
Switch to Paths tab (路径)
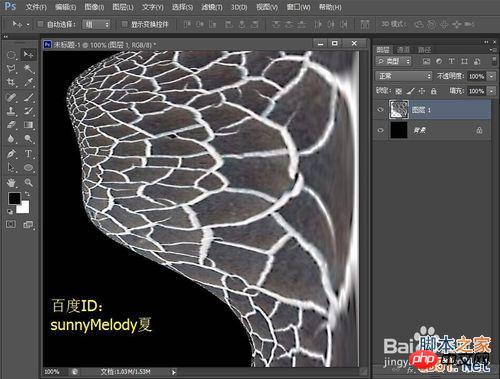pos(424,50)
